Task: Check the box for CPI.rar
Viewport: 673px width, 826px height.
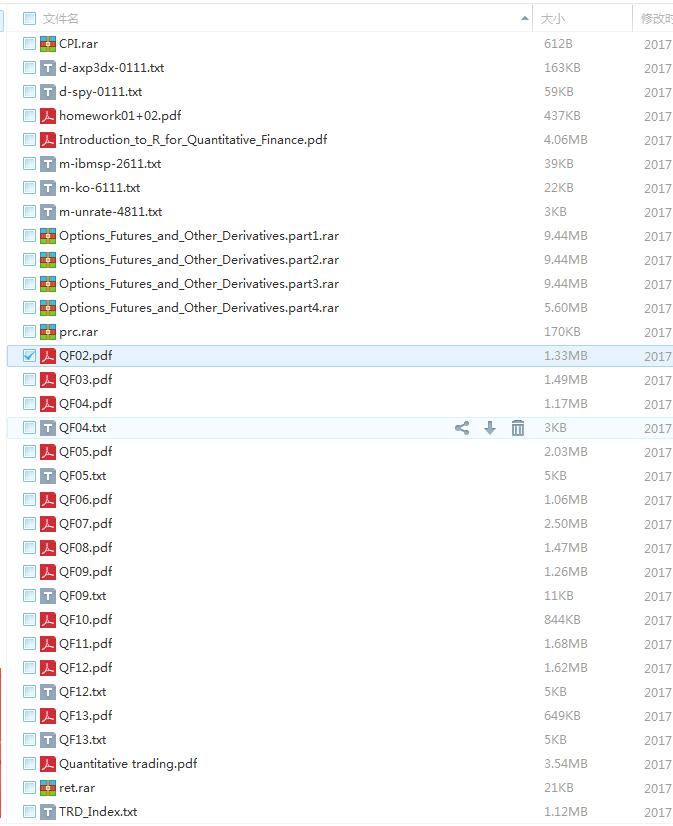Action: pos(29,44)
